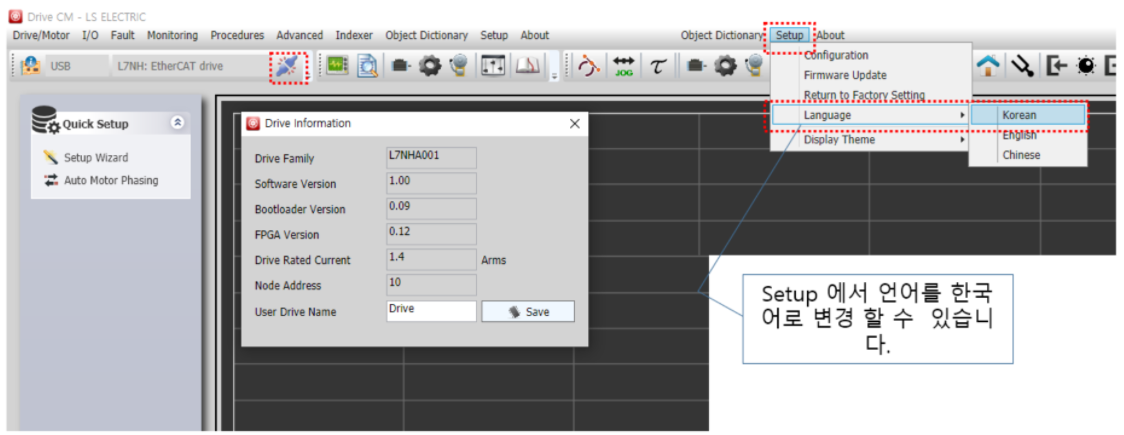Click the Save button
This screenshot has height=435, width=1124.
click(528, 312)
